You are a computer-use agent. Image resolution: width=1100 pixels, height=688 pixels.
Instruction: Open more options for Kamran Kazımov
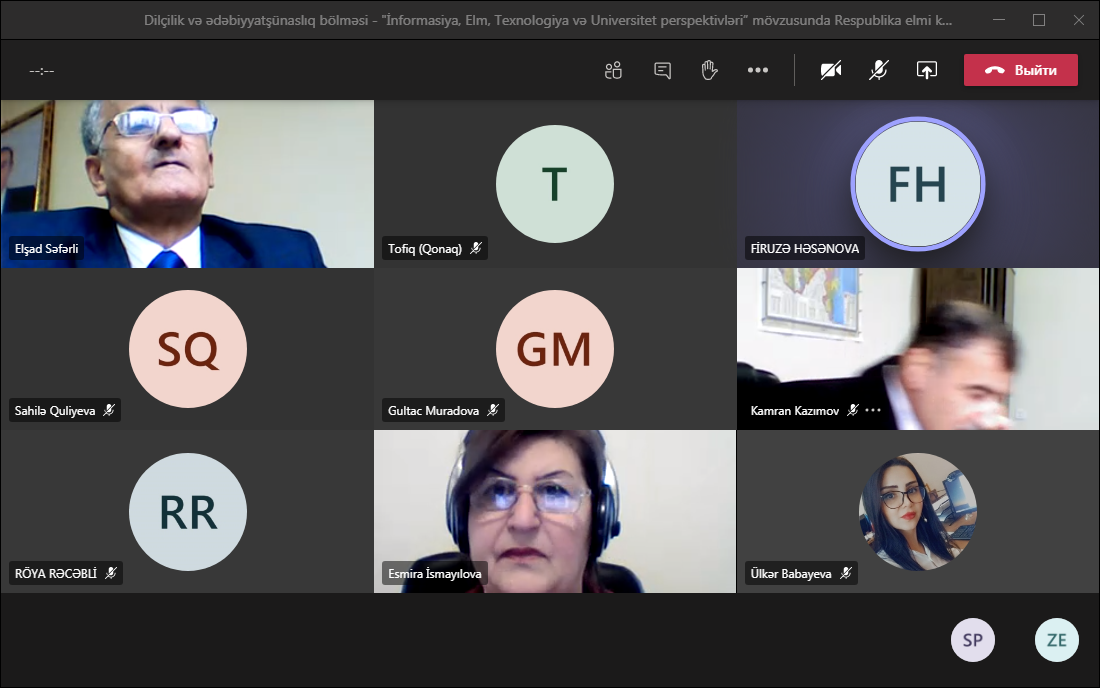click(873, 410)
